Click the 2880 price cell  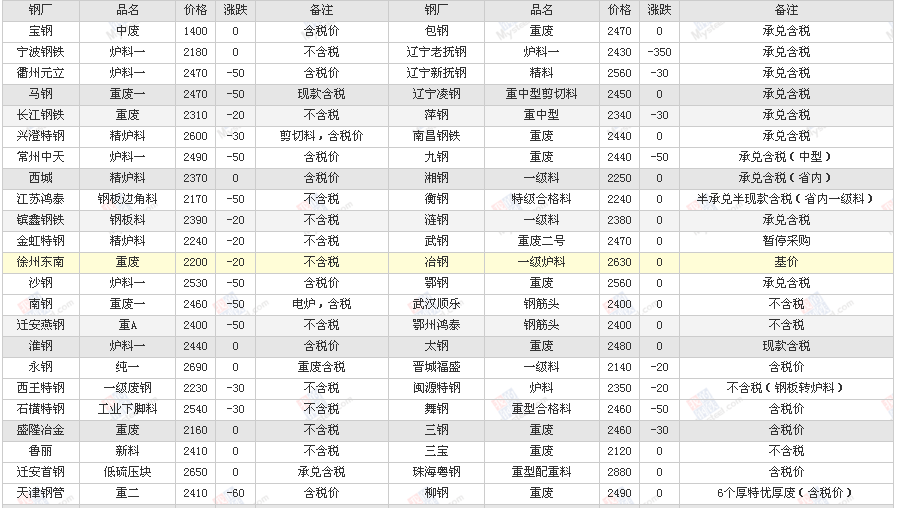click(619, 472)
